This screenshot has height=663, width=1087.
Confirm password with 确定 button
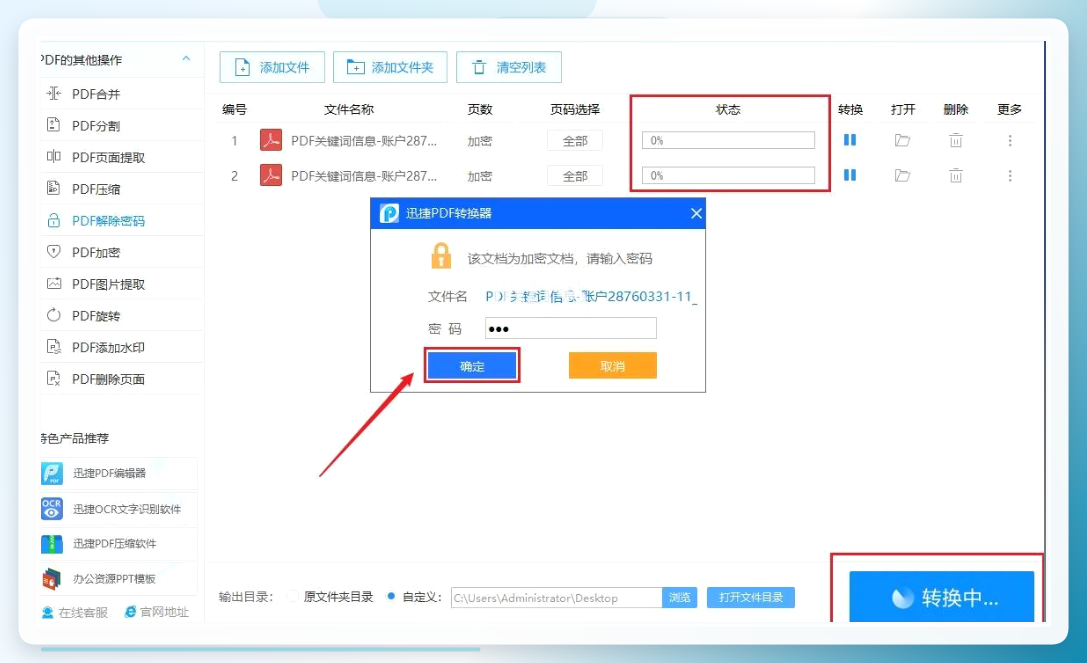click(472, 365)
